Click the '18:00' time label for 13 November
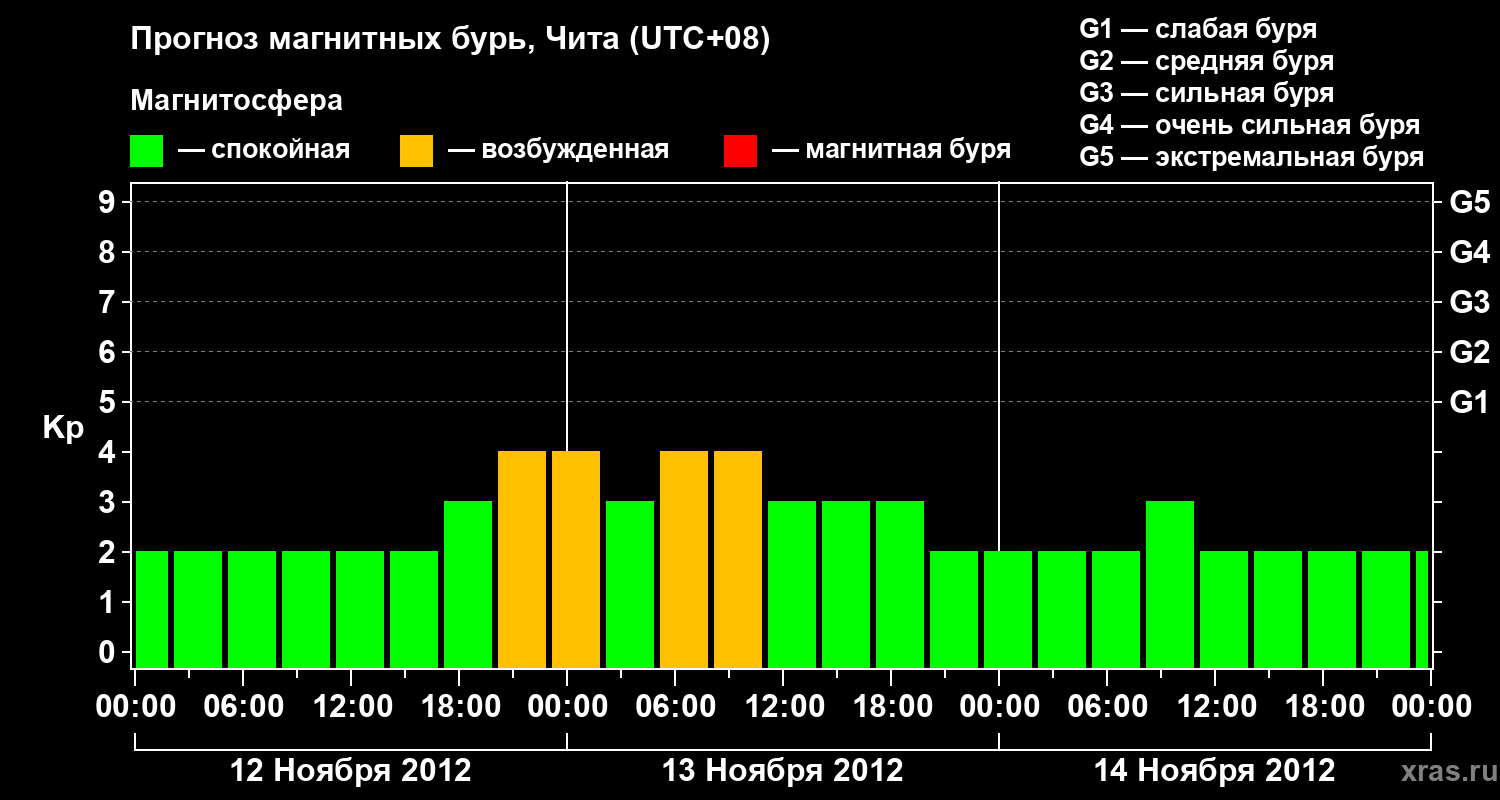 pos(891,707)
